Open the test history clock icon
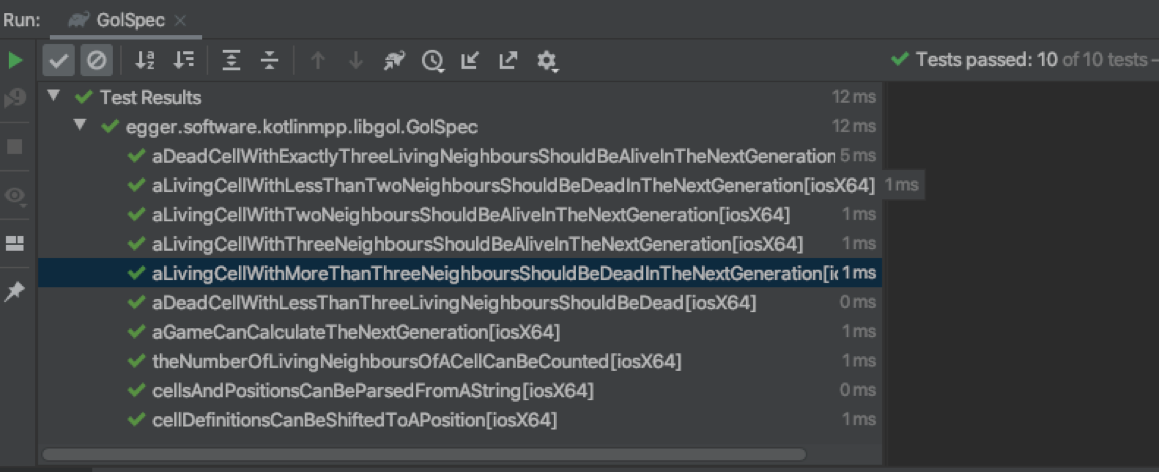The image size is (1159, 472). coord(432,61)
